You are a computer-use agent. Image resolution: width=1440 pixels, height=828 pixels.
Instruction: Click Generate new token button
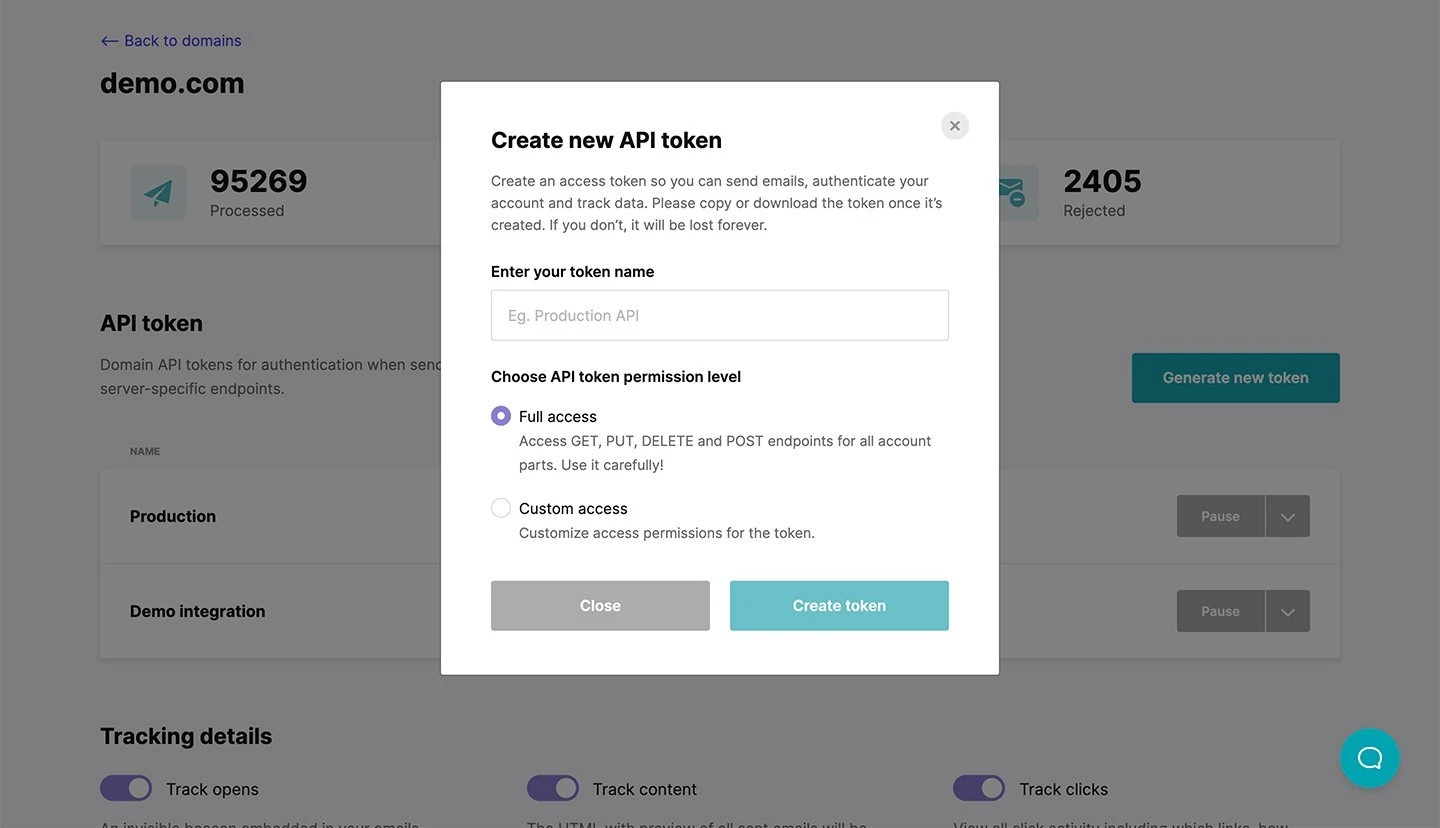(x=1235, y=378)
